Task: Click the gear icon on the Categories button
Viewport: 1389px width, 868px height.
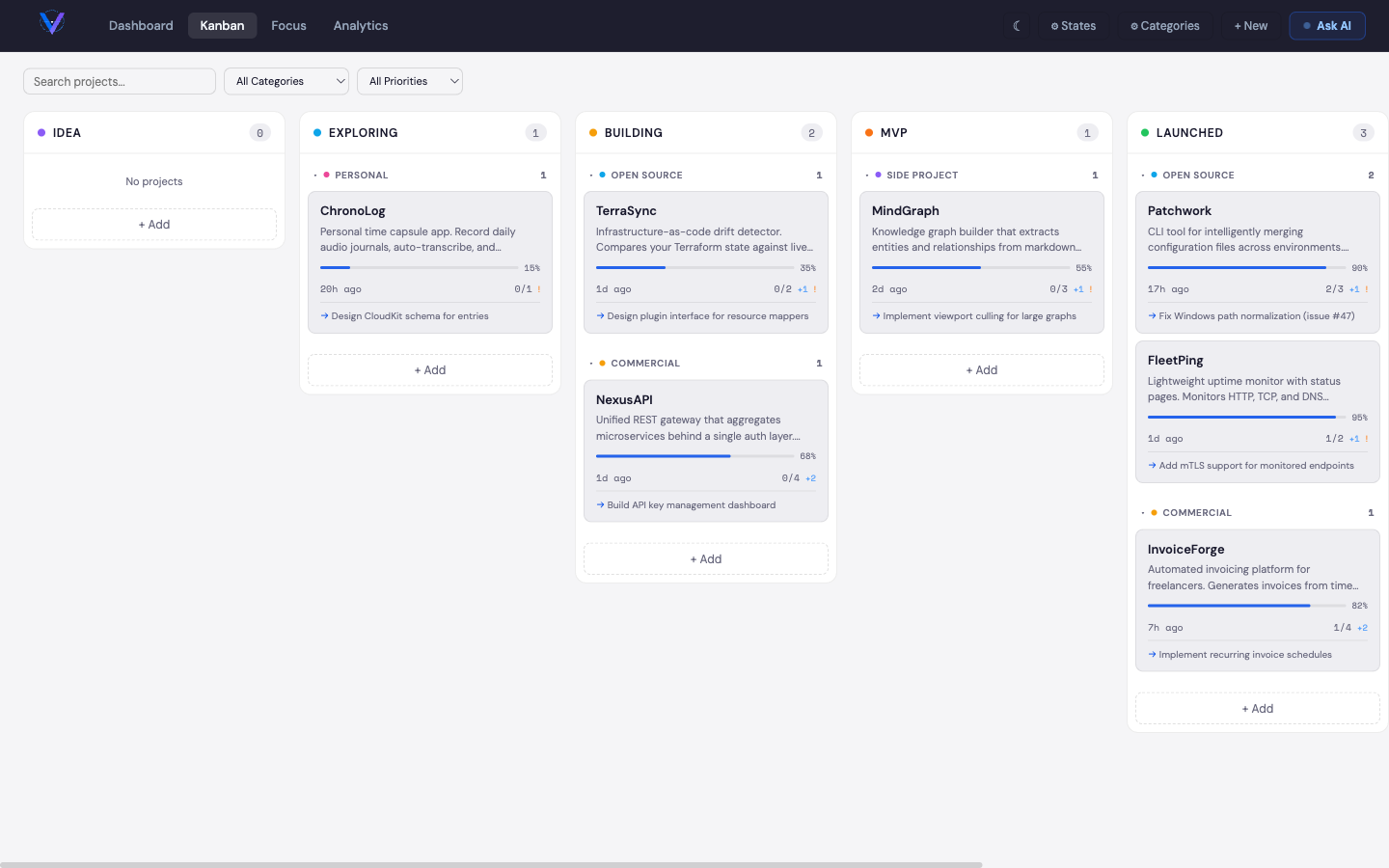Action: click(x=1133, y=26)
